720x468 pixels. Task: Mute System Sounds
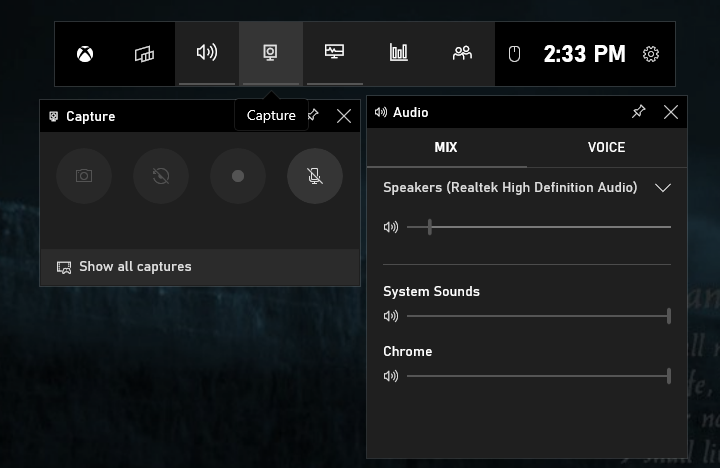pyautogui.click(x=391, y=316)
